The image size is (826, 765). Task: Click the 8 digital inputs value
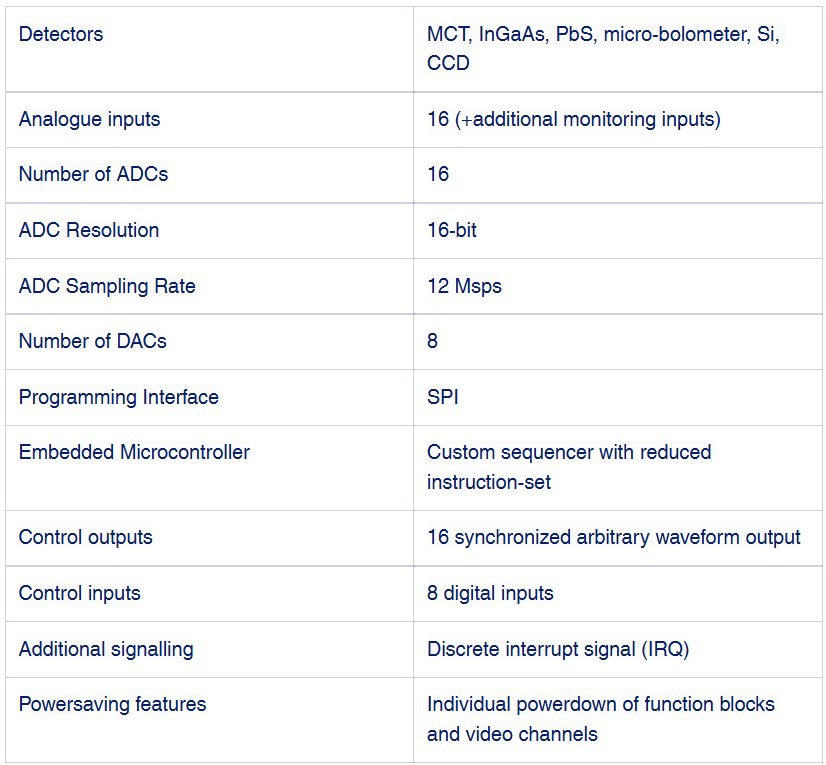tap(490, 593)
